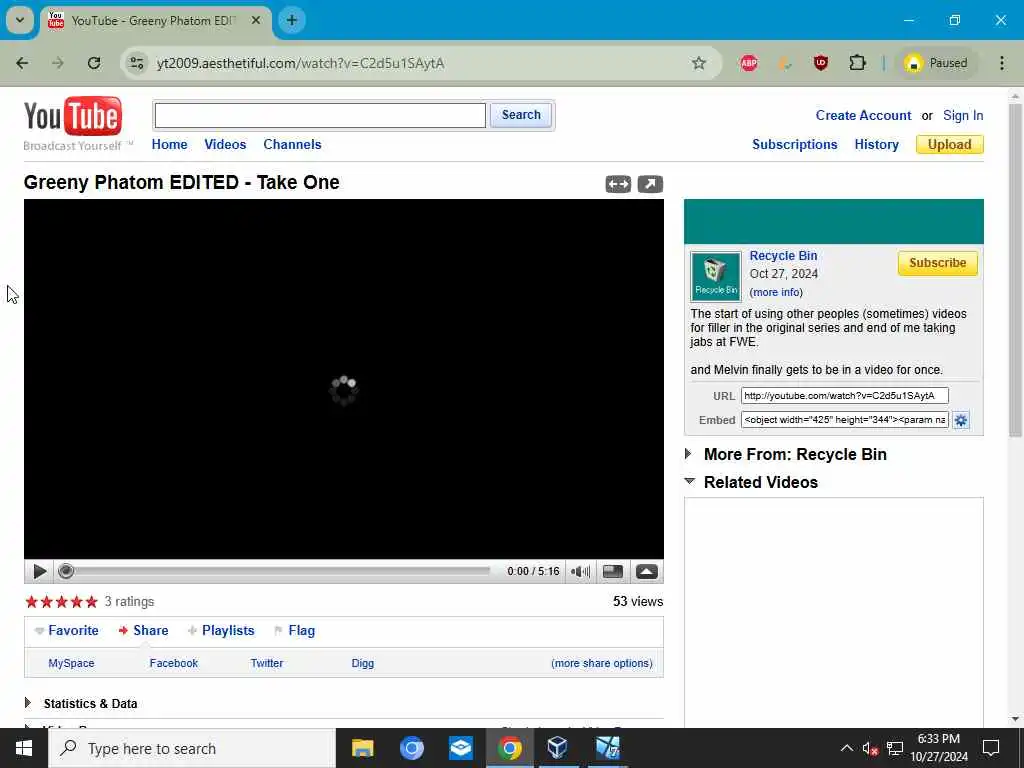Open the Adblock Plus extension icon

[749, 63]
